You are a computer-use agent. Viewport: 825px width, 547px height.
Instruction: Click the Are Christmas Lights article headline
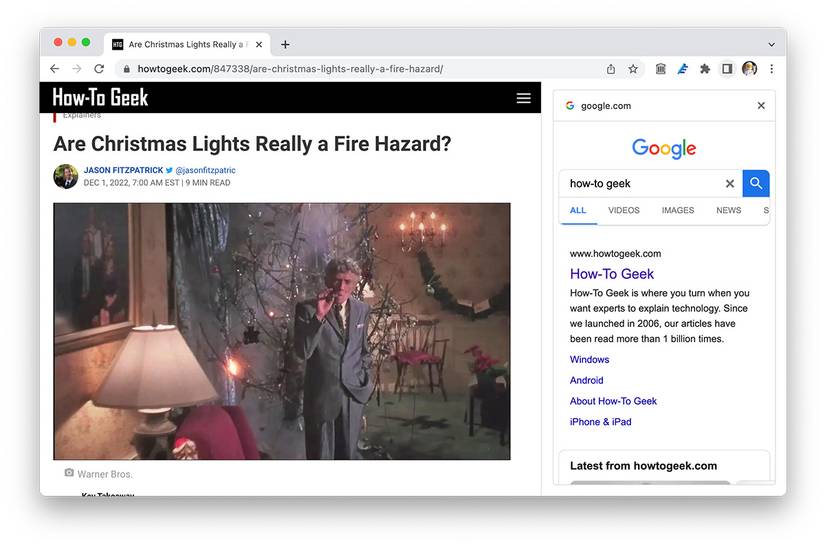(252, 144)
